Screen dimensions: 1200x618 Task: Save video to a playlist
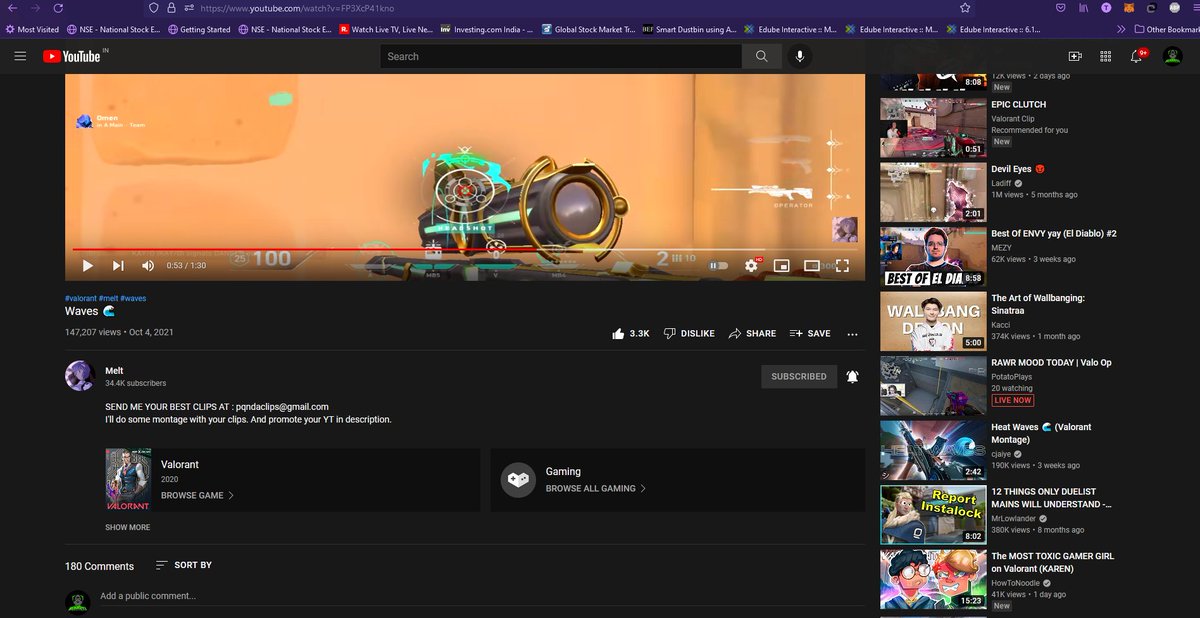810,333
